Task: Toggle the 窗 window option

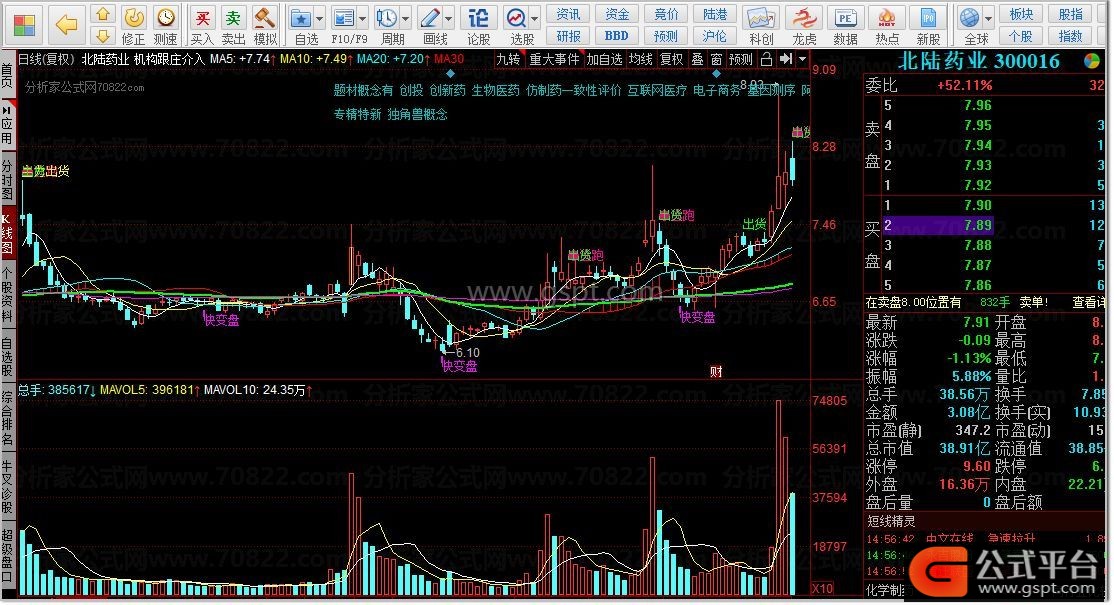Action: point(716,60)
